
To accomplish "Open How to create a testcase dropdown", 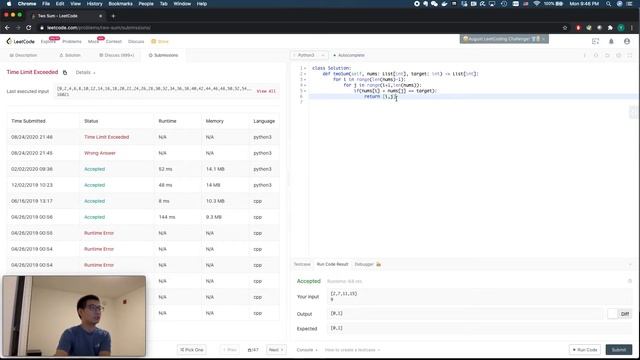I will click(352, 350).
